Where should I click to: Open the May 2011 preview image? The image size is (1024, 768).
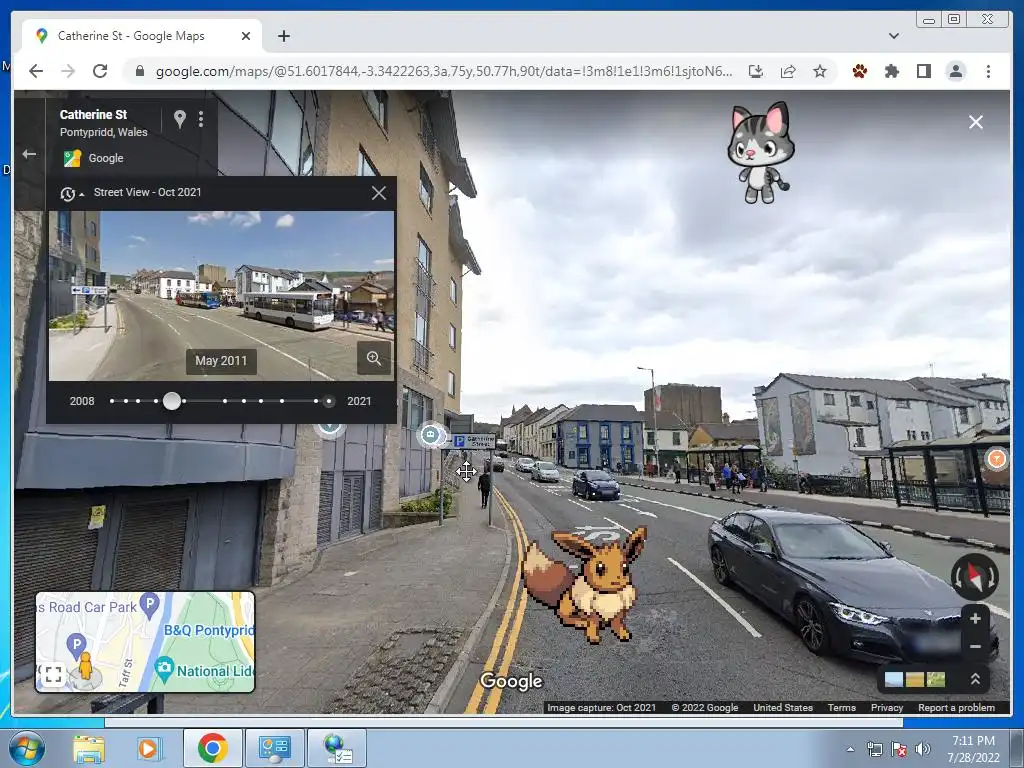point(221,295)
